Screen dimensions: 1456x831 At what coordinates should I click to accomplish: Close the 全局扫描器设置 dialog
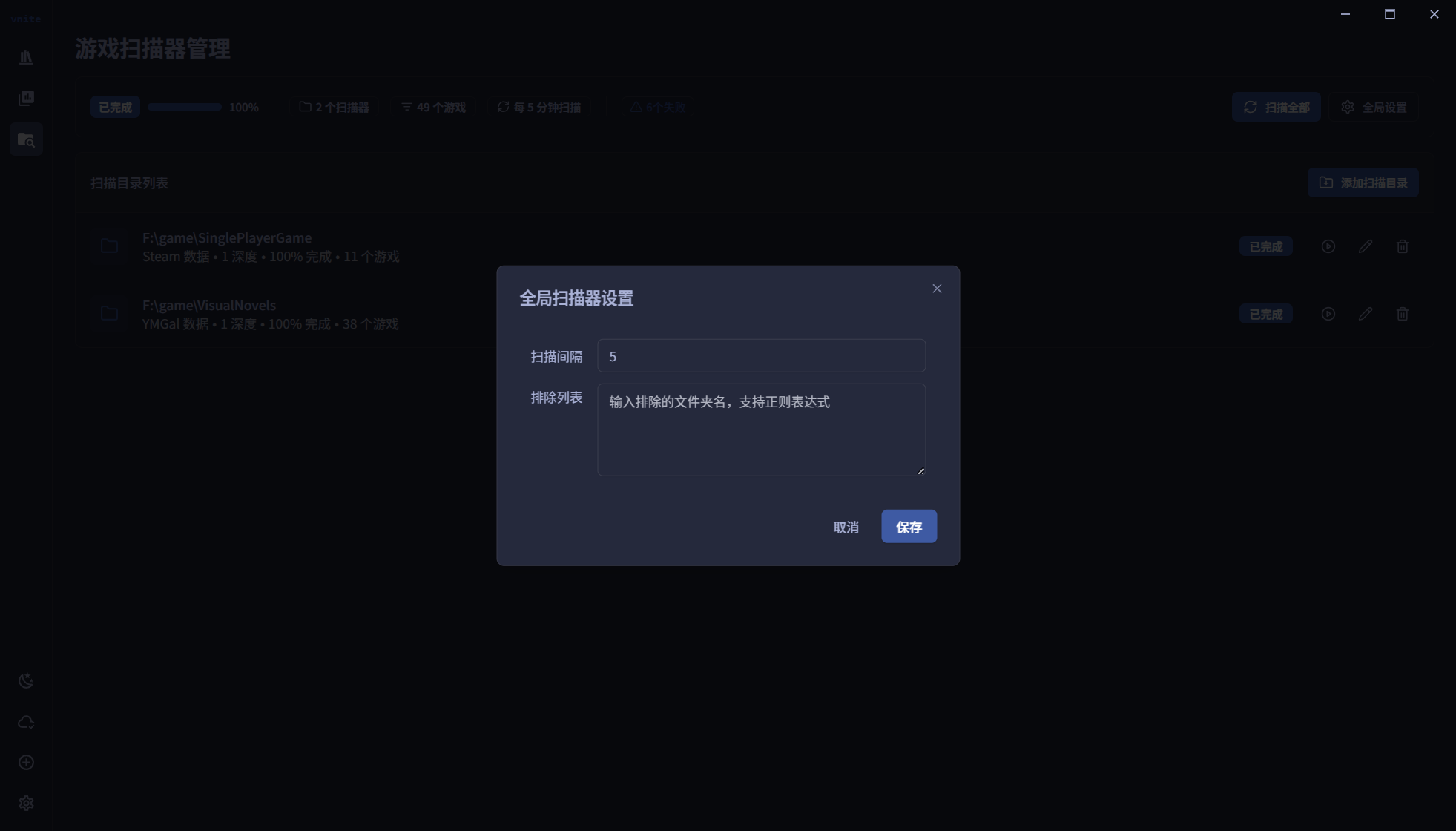937,289
